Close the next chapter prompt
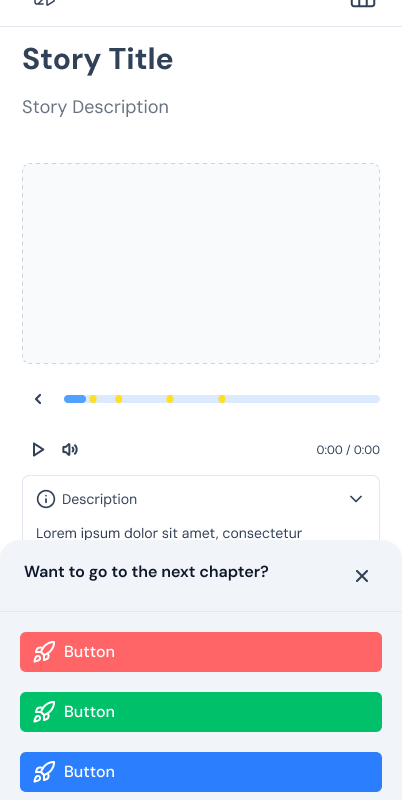 pos(362,576)
